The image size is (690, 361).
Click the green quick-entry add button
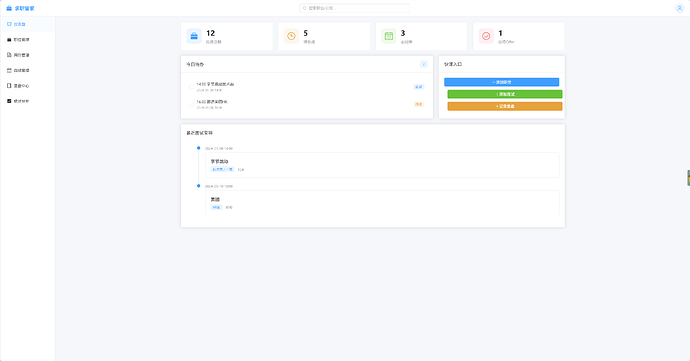coord(505,94)
